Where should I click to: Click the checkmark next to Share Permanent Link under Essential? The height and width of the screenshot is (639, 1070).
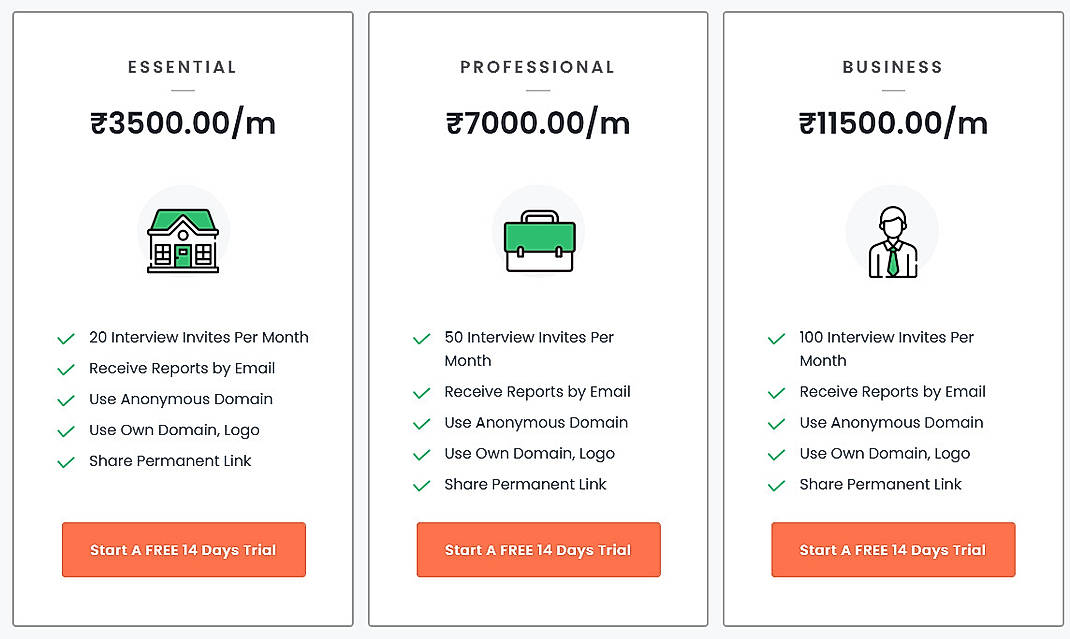pos(66,461)
